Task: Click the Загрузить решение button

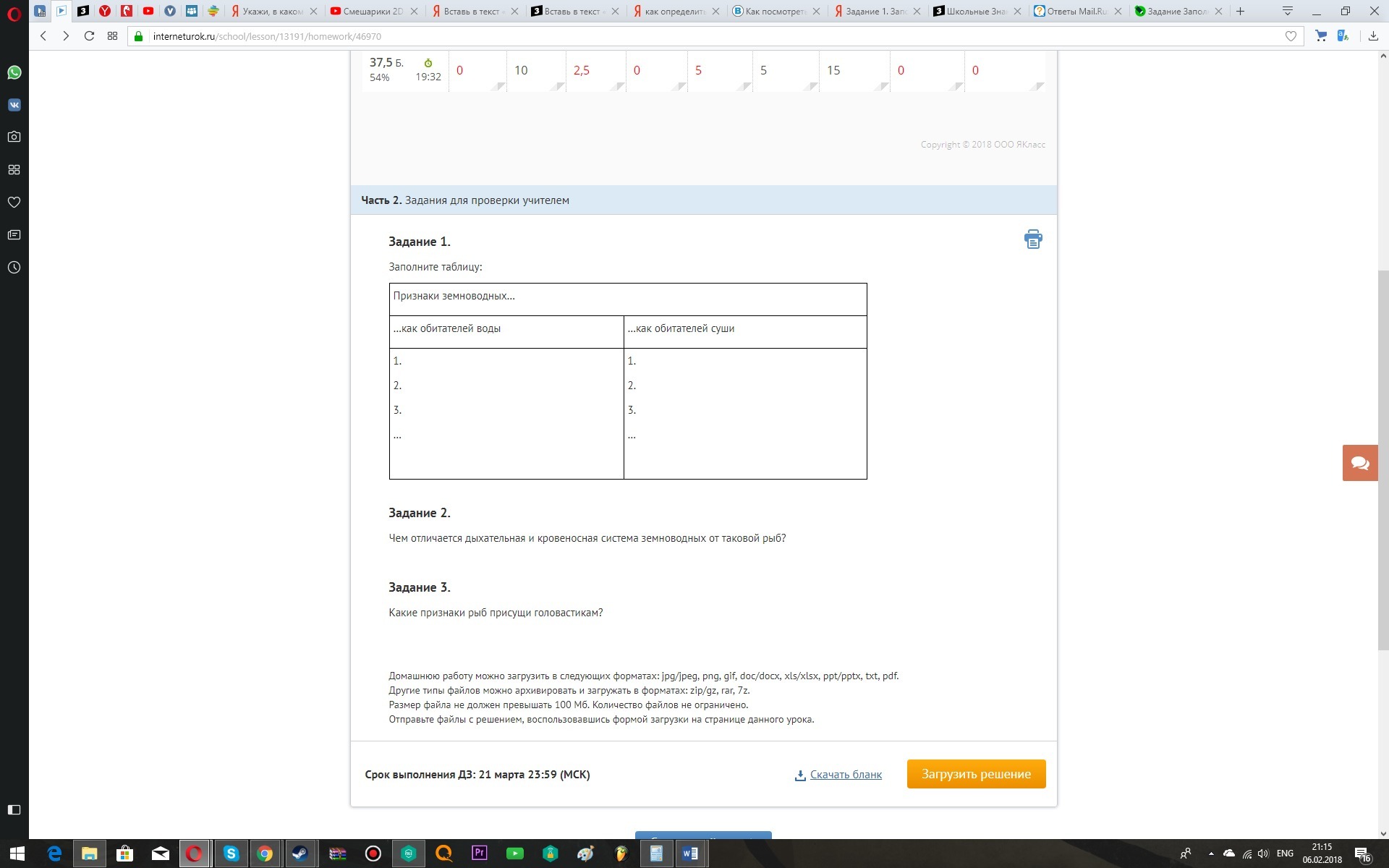Action: 976,774
